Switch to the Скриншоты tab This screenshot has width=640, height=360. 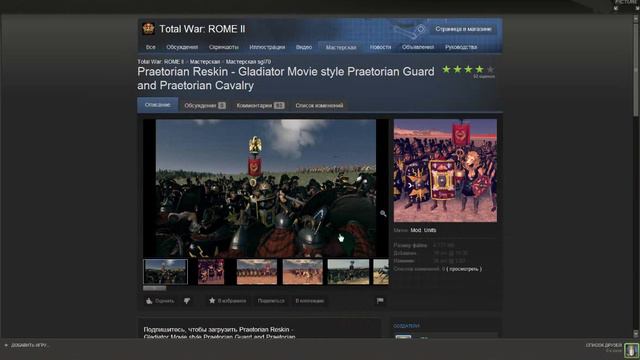coord(224,47)
